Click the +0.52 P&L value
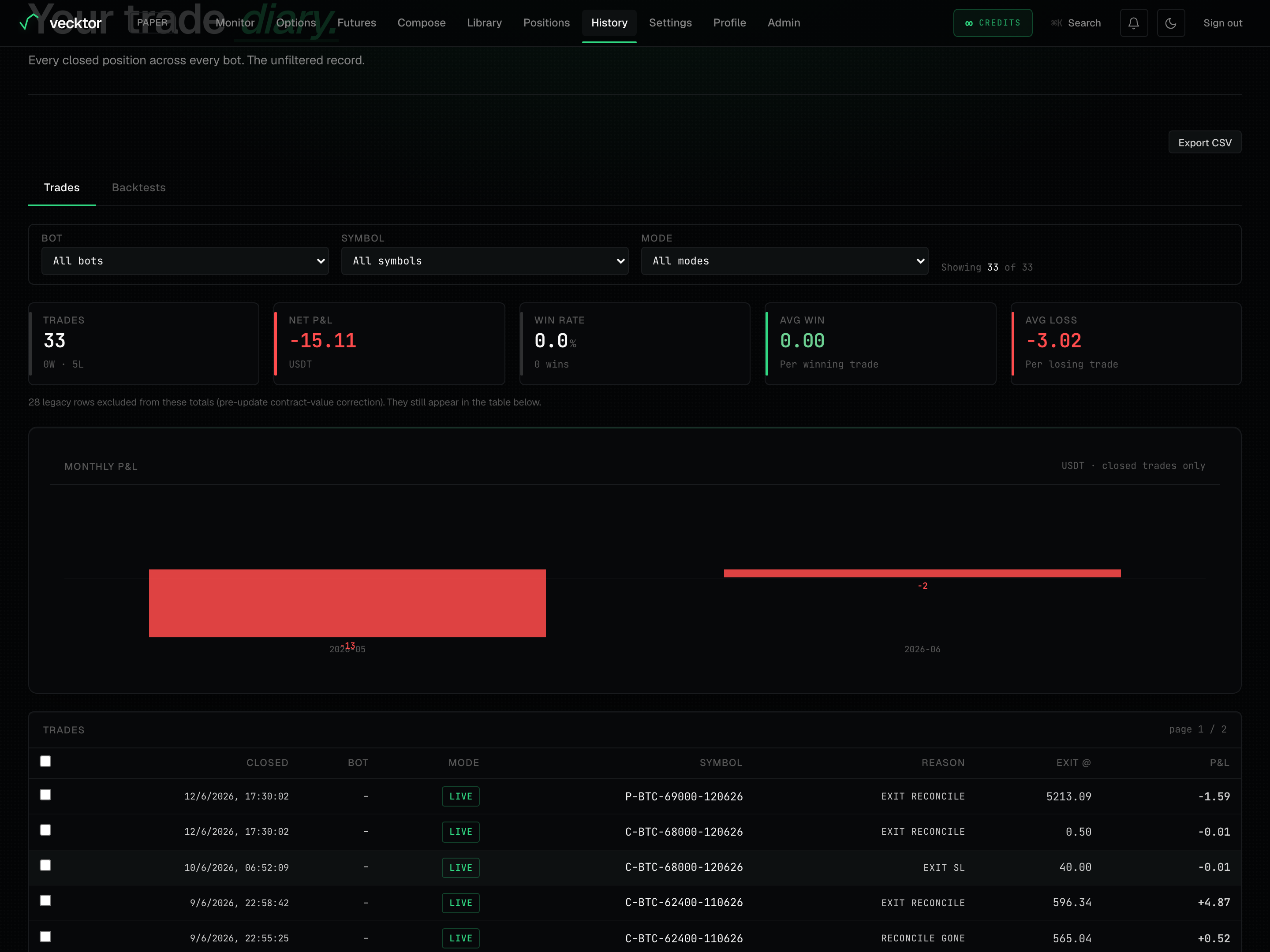 (x=1214, y=938)
